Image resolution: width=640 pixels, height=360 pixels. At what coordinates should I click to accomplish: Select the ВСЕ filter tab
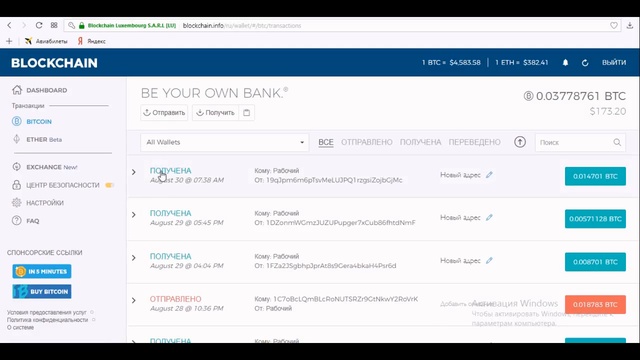tap(326, 142)
